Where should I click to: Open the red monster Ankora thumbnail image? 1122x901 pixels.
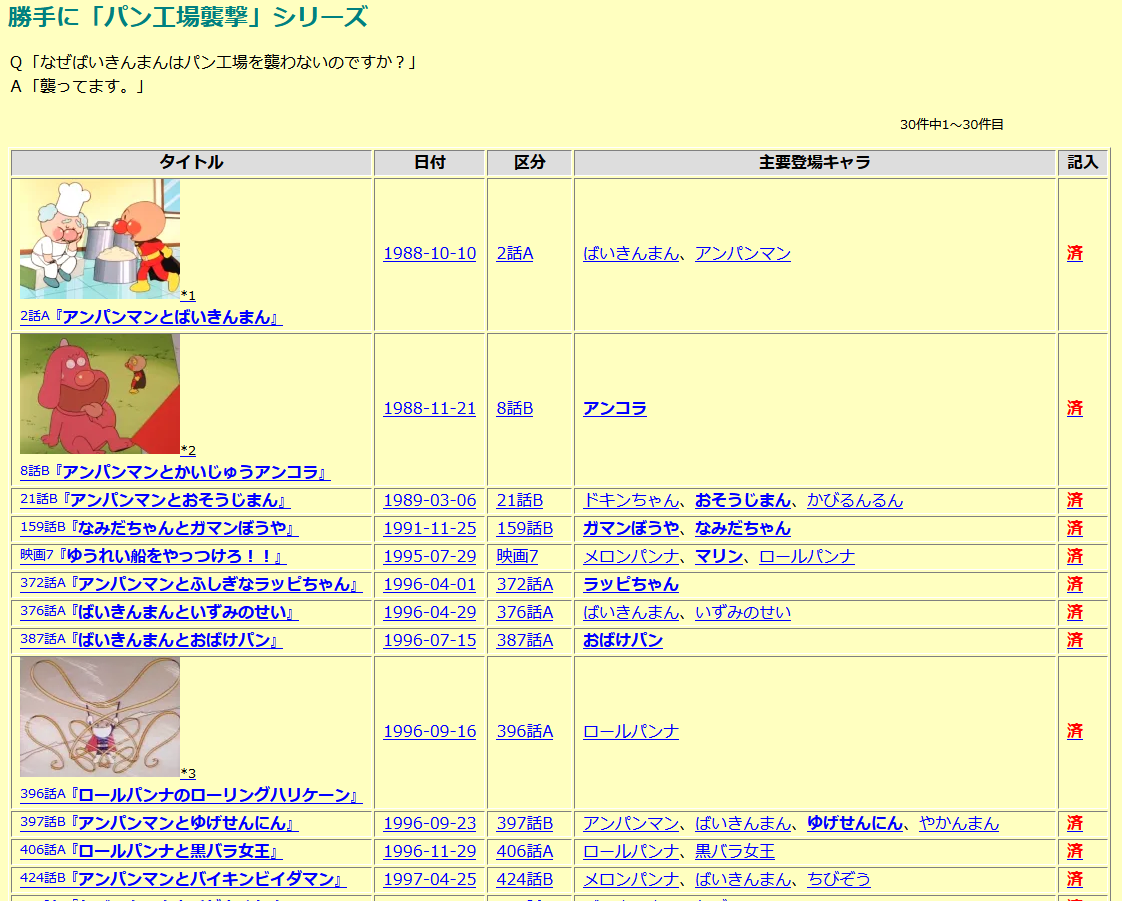click(x=100, y=394)
